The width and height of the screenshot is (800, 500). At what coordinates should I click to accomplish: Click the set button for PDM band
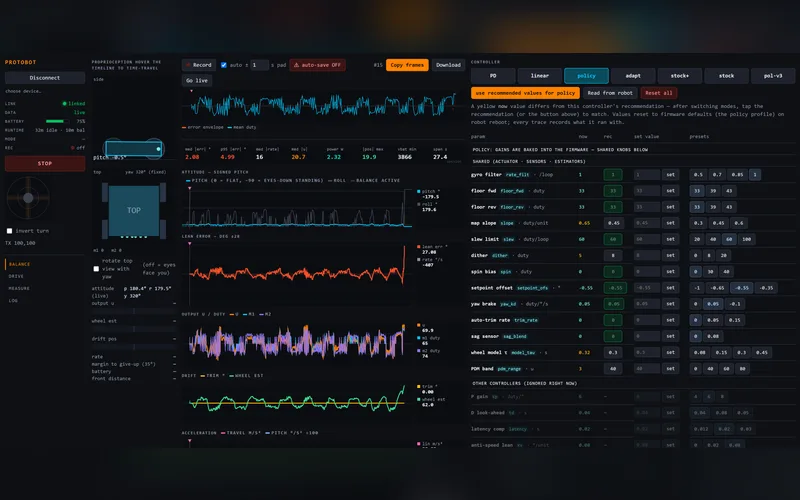670,368
